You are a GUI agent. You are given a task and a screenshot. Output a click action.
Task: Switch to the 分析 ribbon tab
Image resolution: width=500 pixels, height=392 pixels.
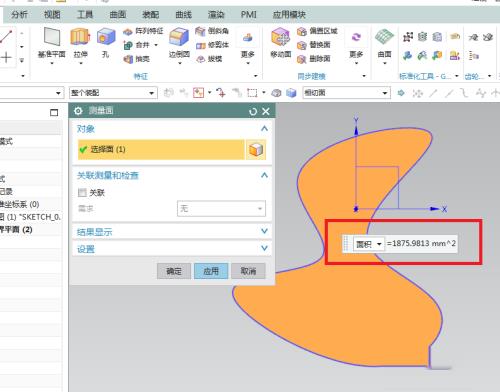click(x=19, y=15)
